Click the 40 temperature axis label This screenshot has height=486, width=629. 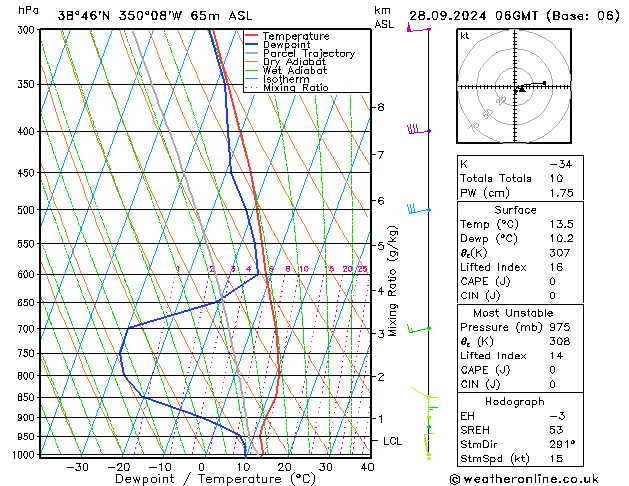point(367,467)
